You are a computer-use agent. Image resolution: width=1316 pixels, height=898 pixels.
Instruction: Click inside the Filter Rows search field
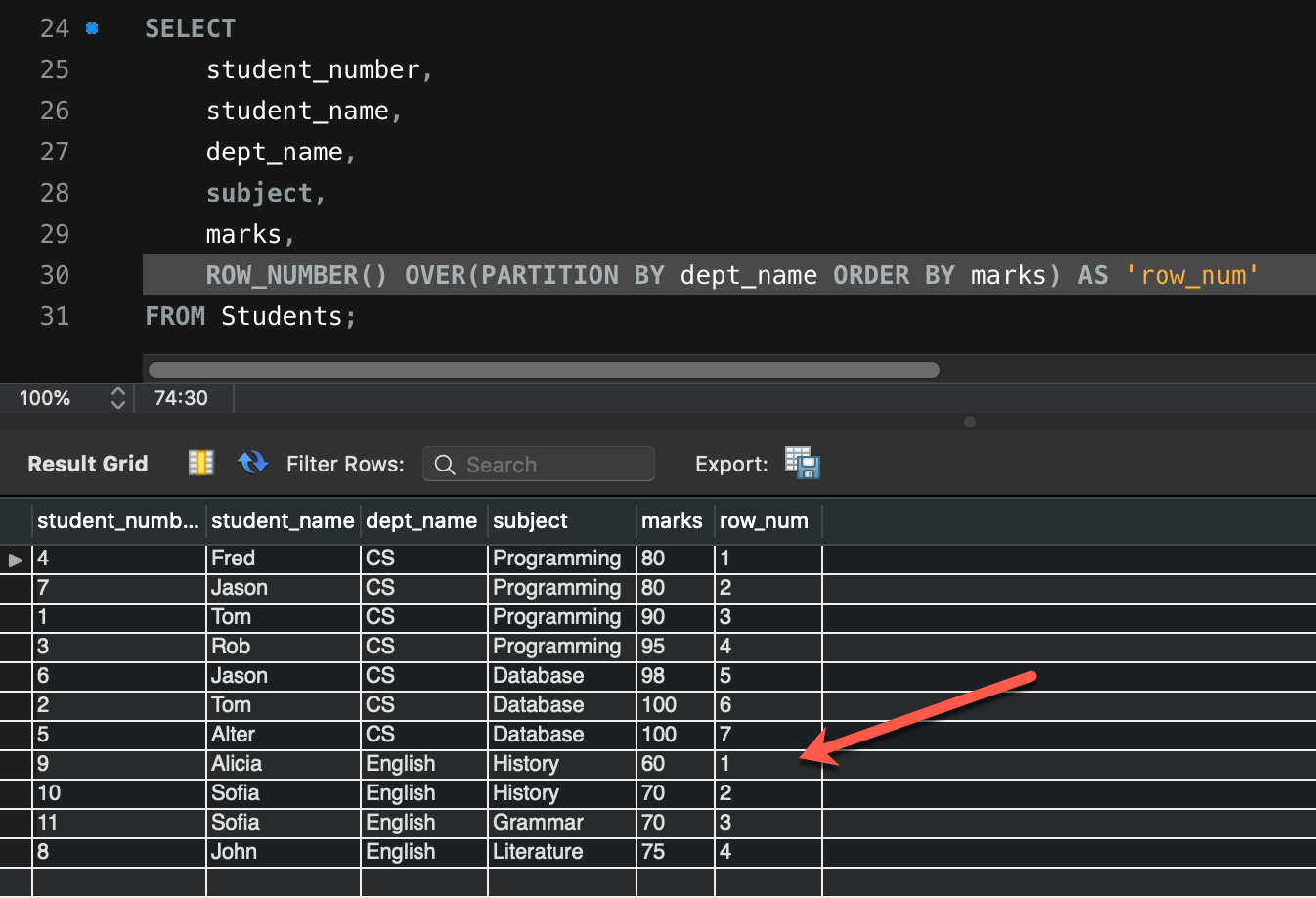point(538,464)
